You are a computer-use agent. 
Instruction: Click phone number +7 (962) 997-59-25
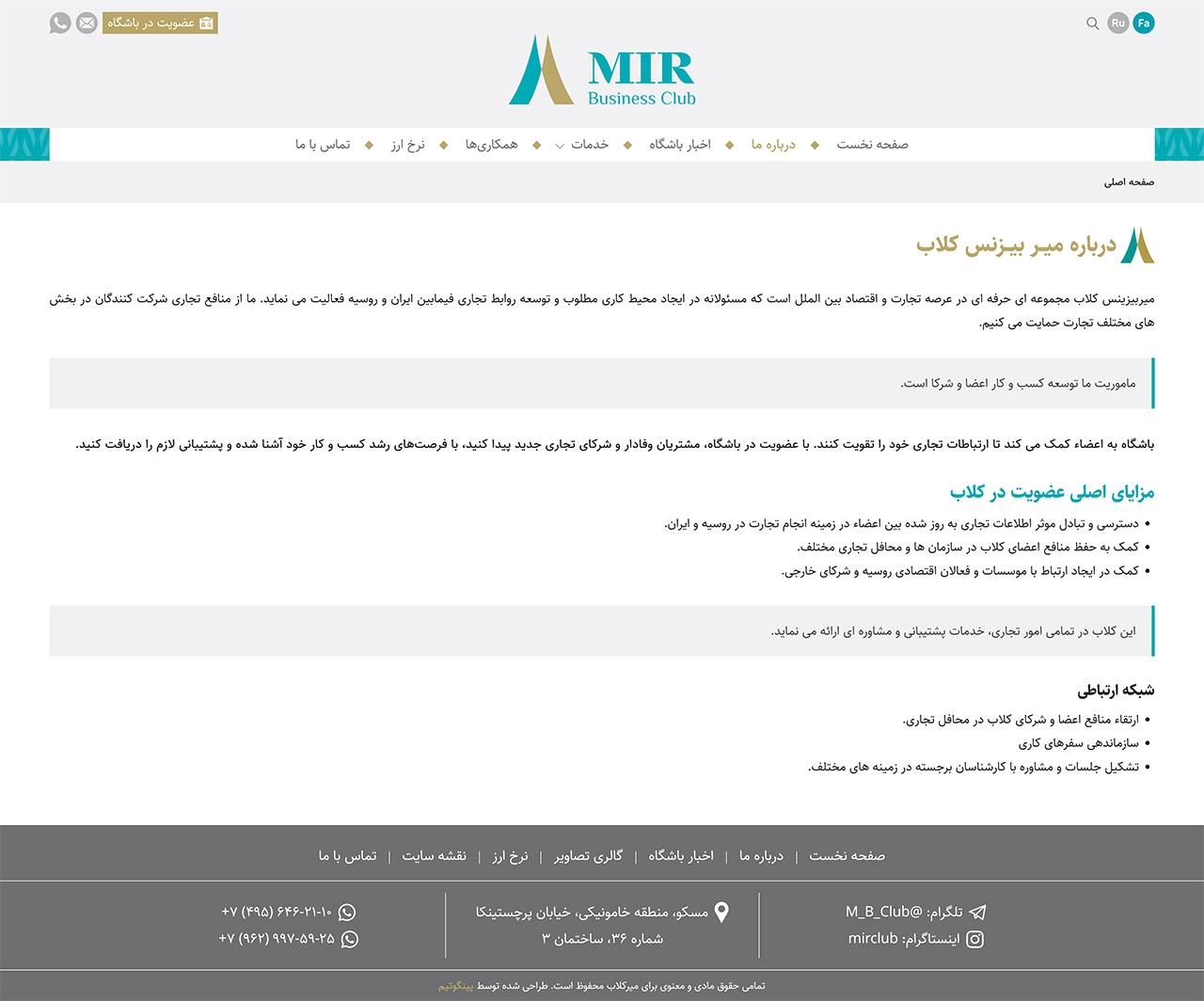tap(277, 939)
